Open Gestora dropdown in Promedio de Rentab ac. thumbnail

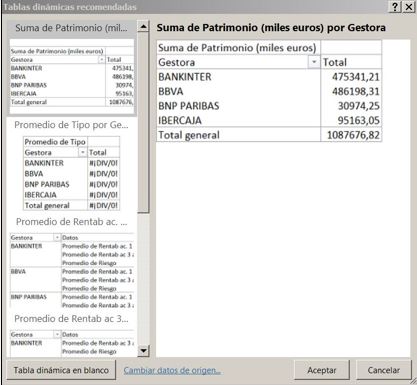pyautogui.click(x=57, y=237)
